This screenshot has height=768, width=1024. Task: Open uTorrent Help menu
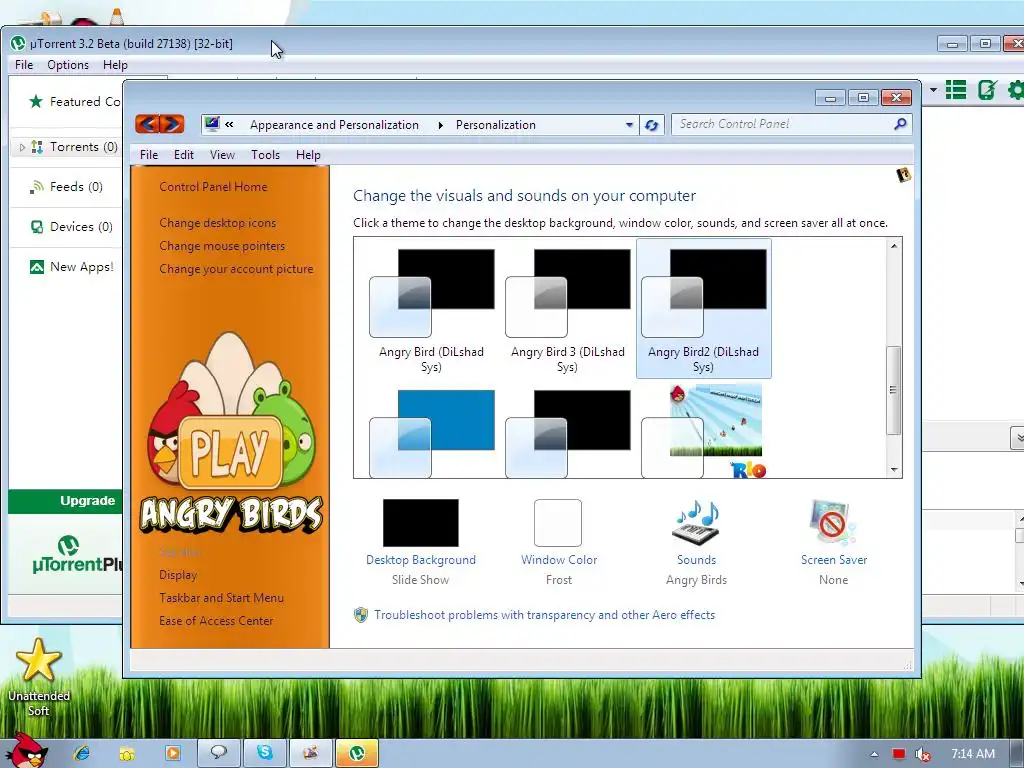(115, 65)
